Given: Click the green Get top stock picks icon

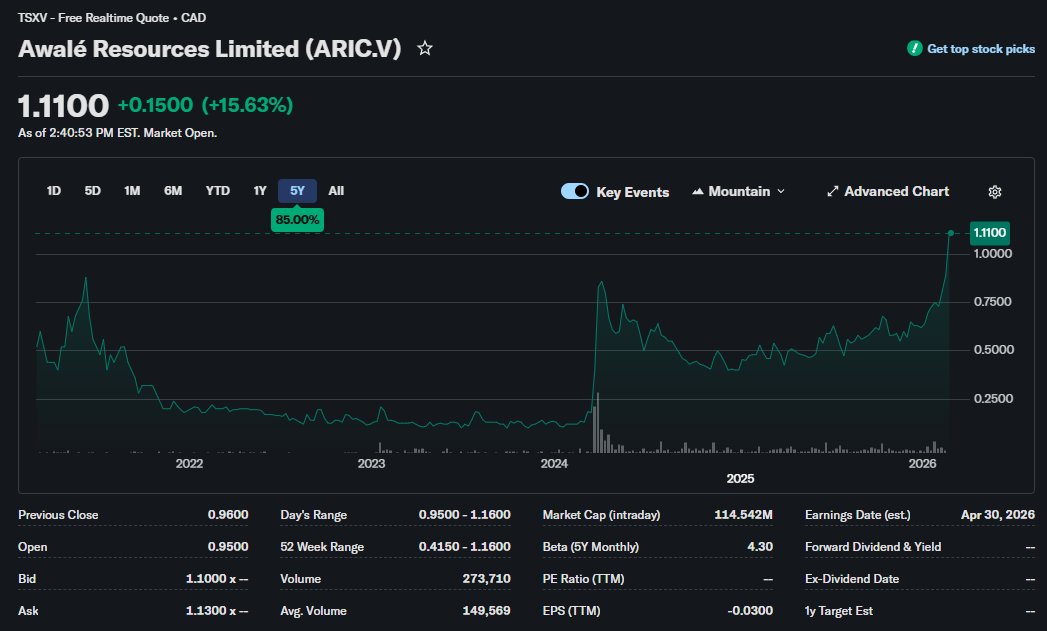Looking at the screenshot, I should tap(914, 48).
